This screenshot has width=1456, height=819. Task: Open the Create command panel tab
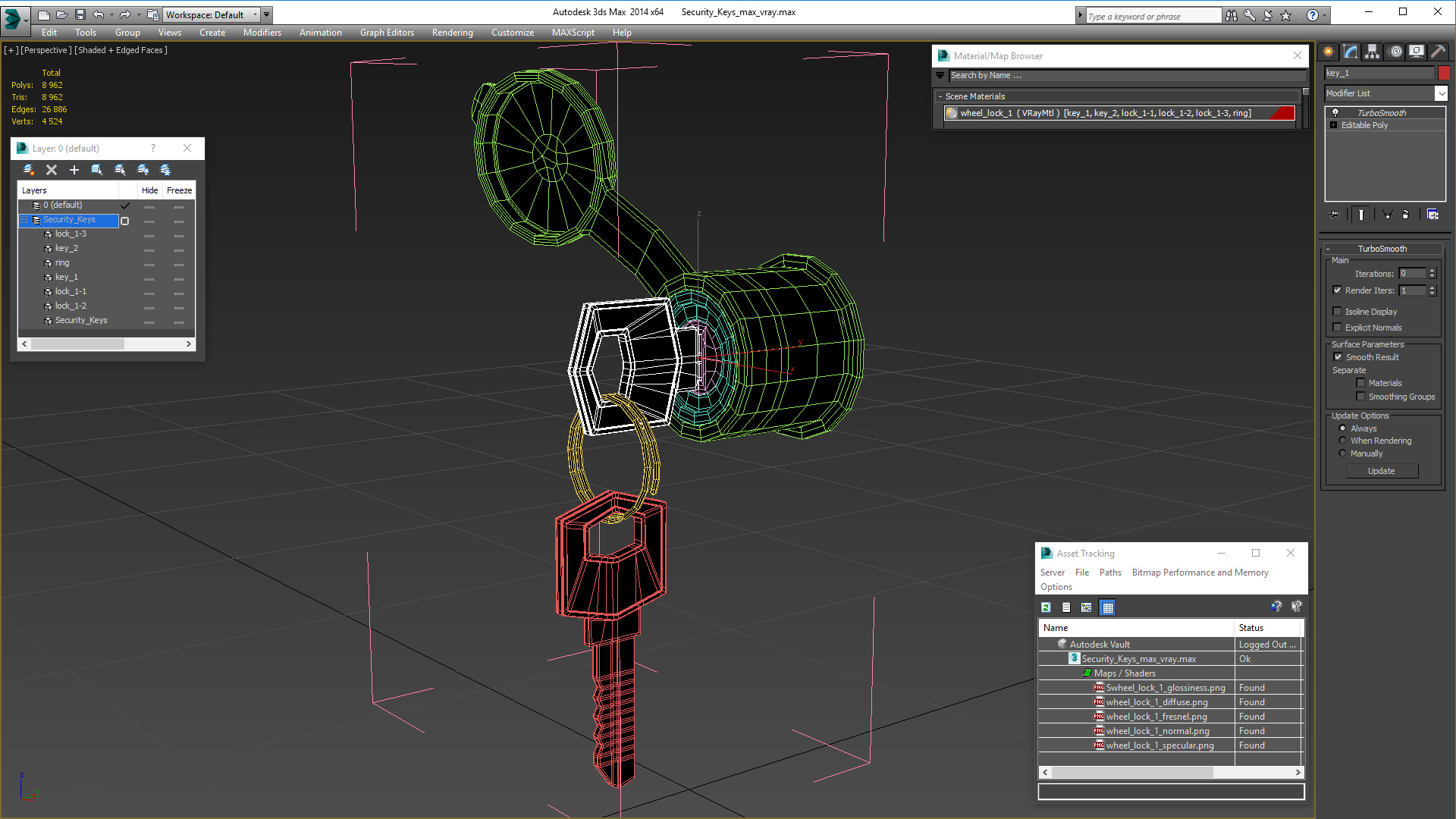pos(1329,52)
